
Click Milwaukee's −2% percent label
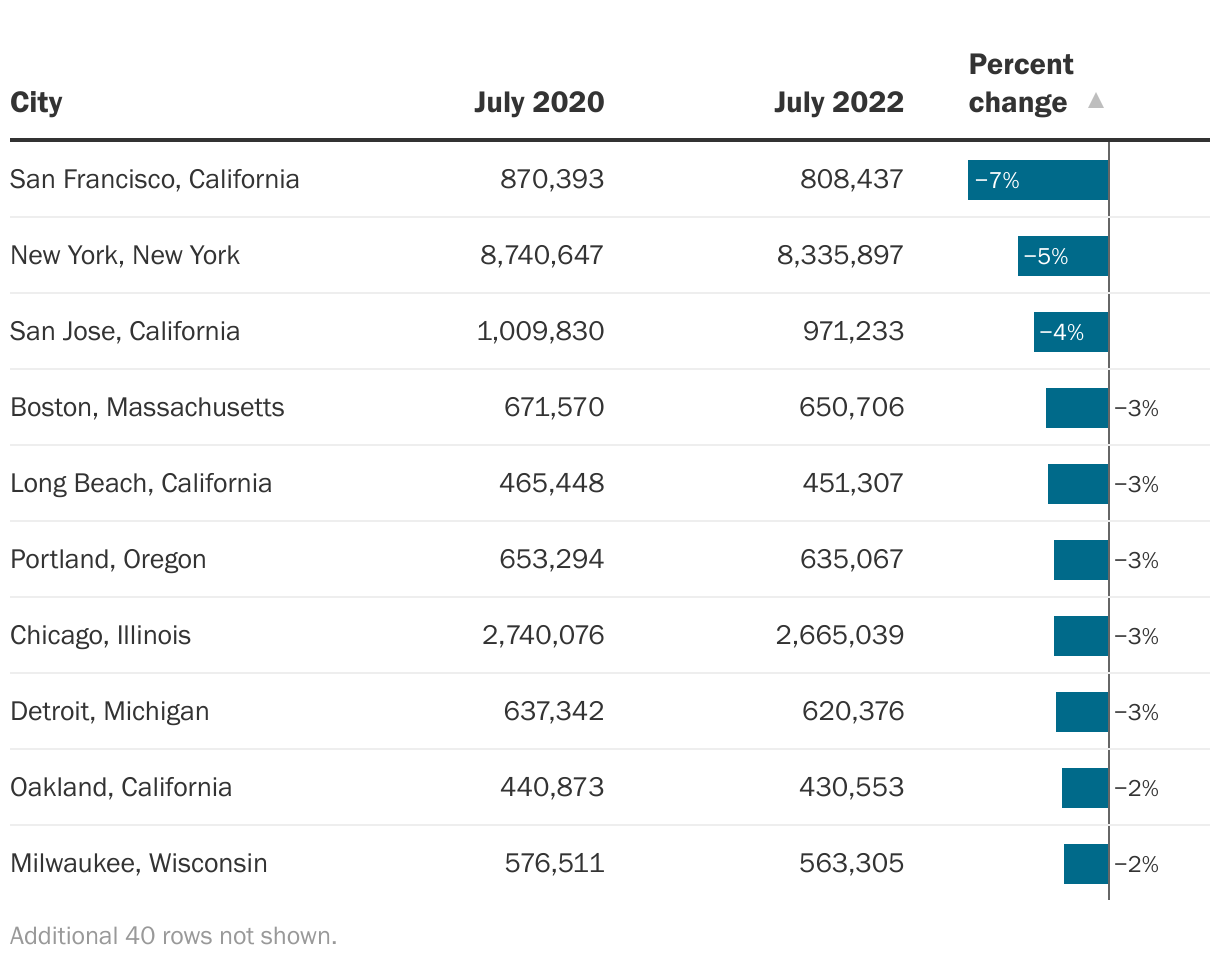point(1136,864)
